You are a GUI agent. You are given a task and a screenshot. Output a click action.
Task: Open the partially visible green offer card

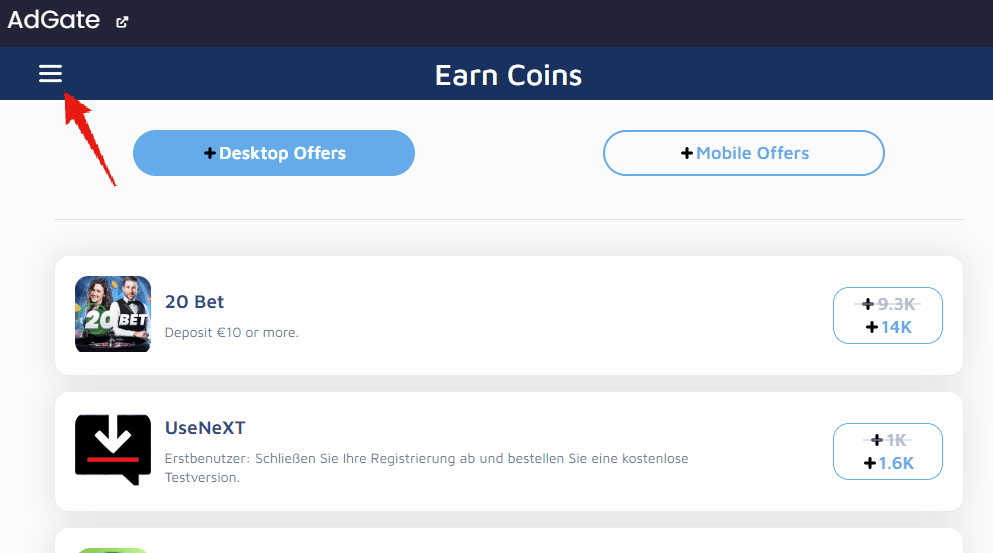click(509, 541)
